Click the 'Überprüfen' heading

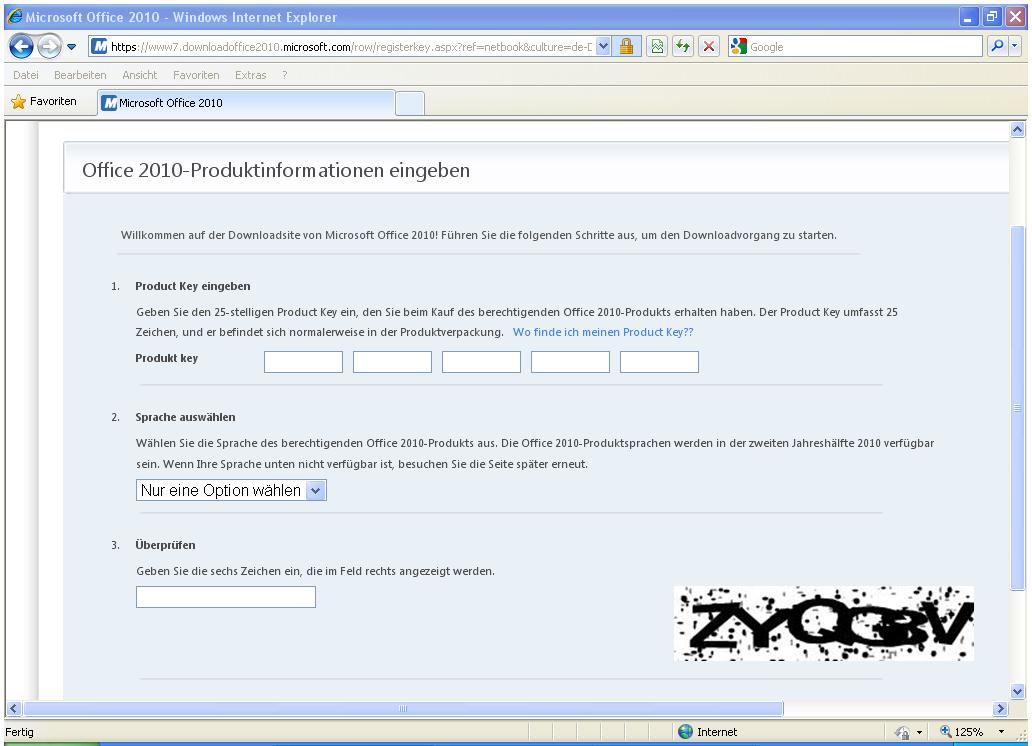coord(165,545)
